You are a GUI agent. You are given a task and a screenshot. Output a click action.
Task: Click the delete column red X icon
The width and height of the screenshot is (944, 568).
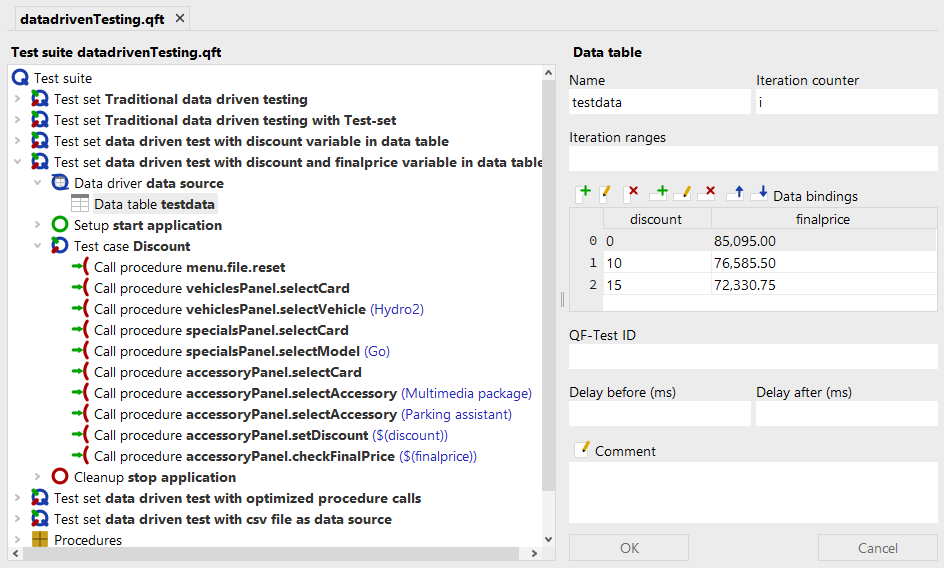630,194
